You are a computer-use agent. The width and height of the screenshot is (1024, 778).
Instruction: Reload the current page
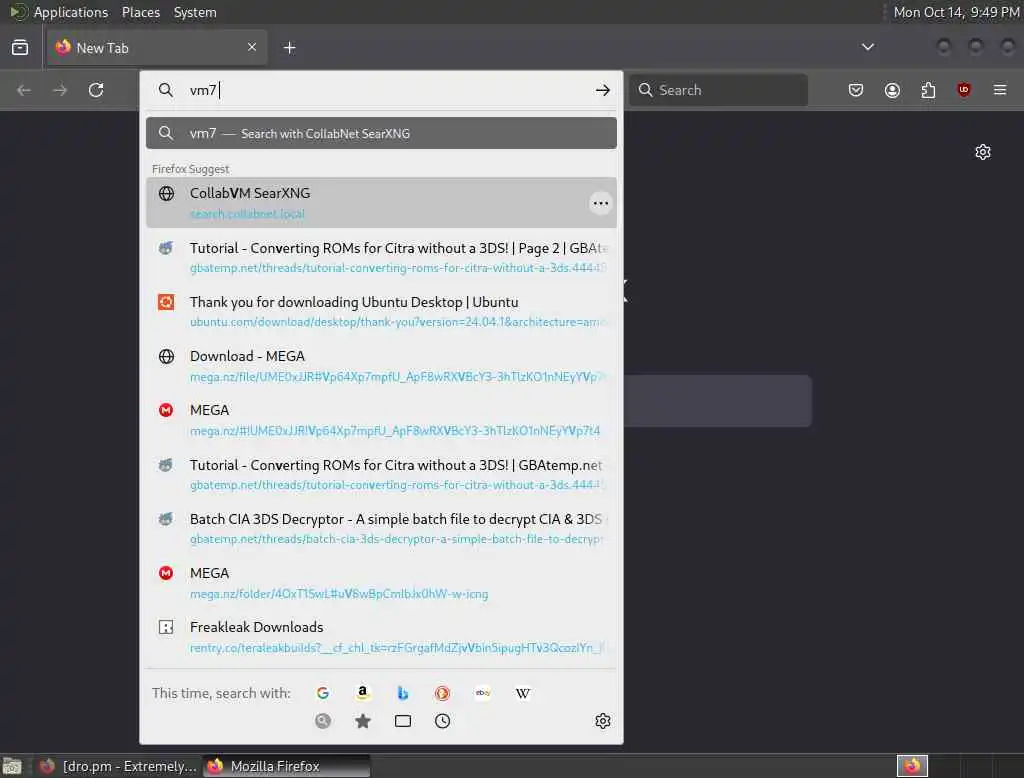click(96, 90)
